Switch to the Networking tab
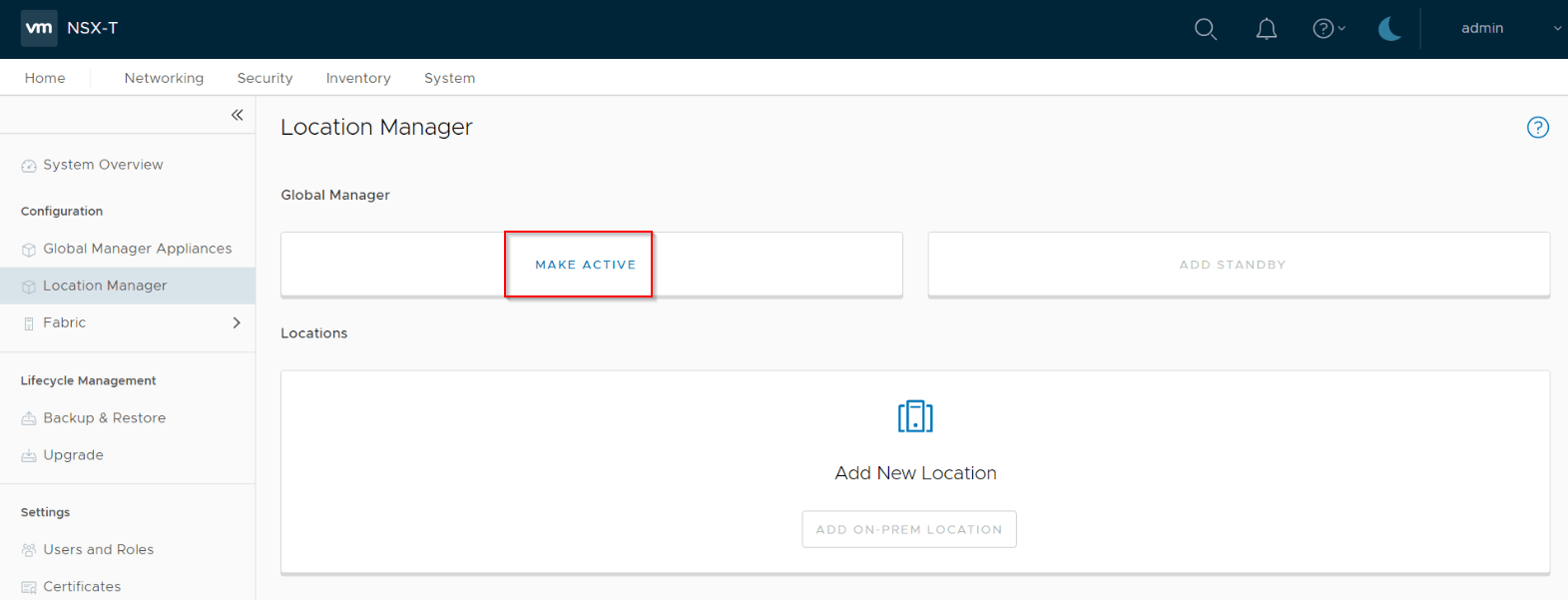This screenshot has height=600, width=1568. (x=164, y=78)
